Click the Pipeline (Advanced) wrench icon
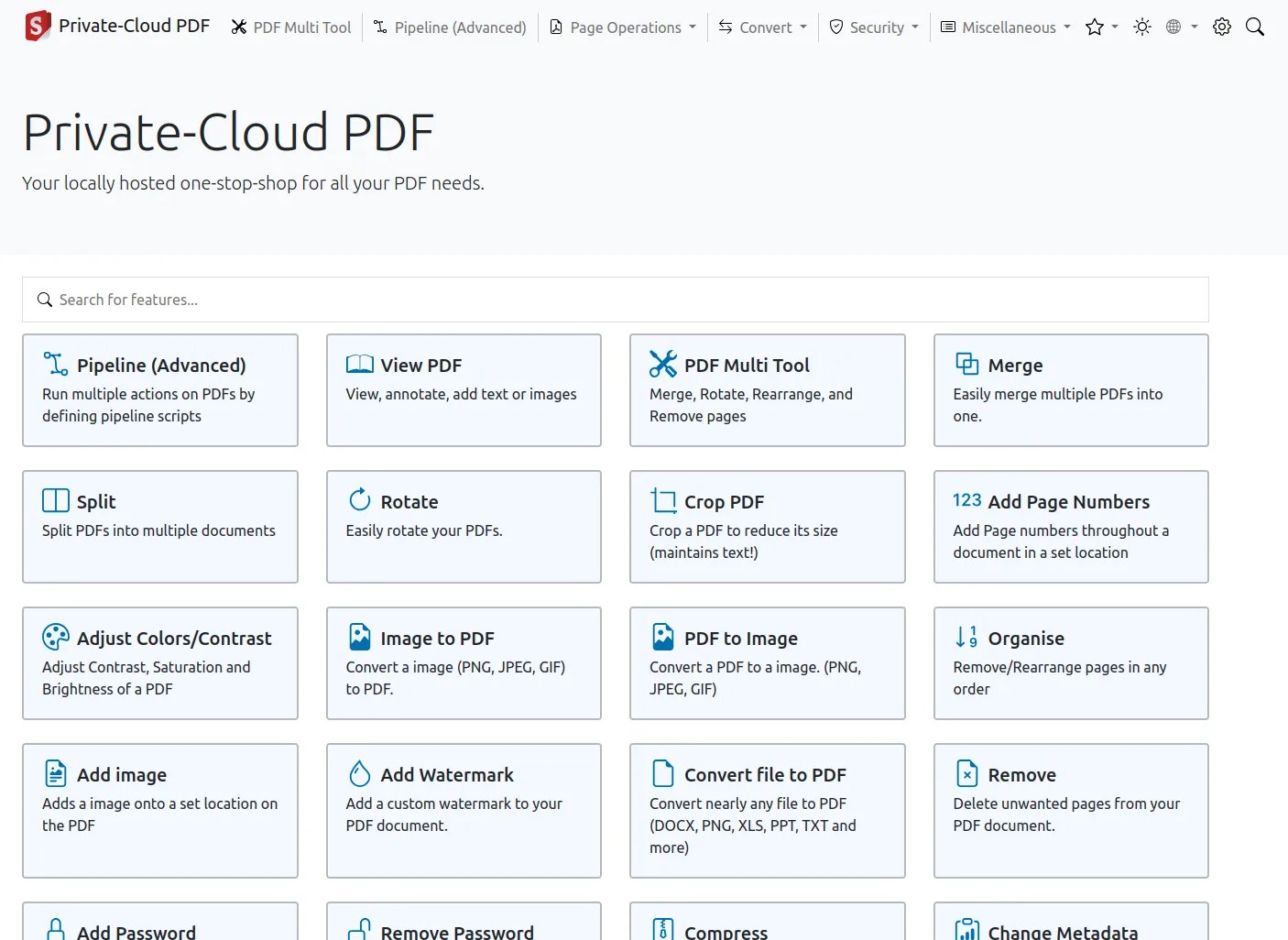Viewport: 1288px width, 940px height. (55, 363)
